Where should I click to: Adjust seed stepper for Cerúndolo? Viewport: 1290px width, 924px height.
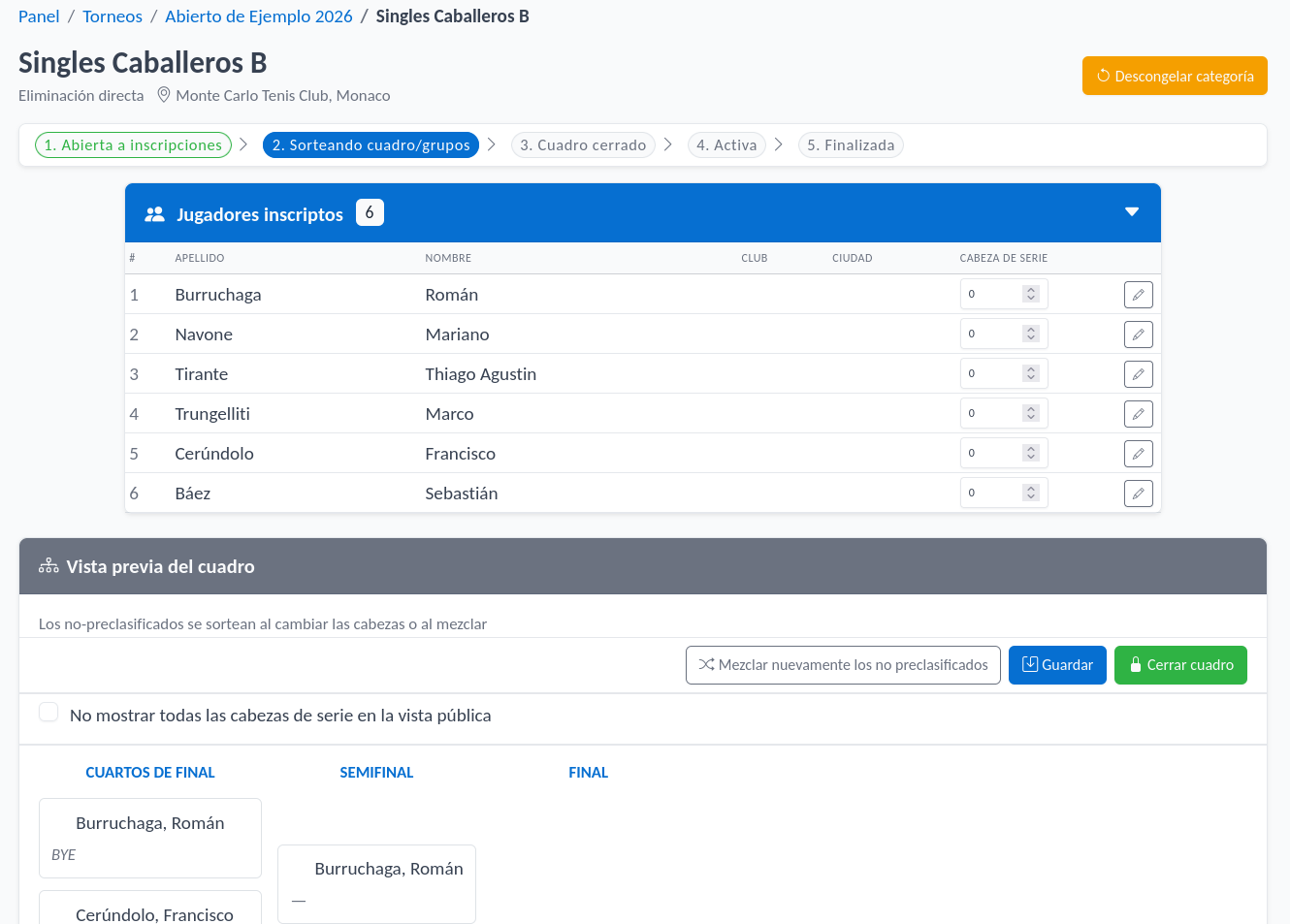pyautogui.click(x=1031, y=453)
